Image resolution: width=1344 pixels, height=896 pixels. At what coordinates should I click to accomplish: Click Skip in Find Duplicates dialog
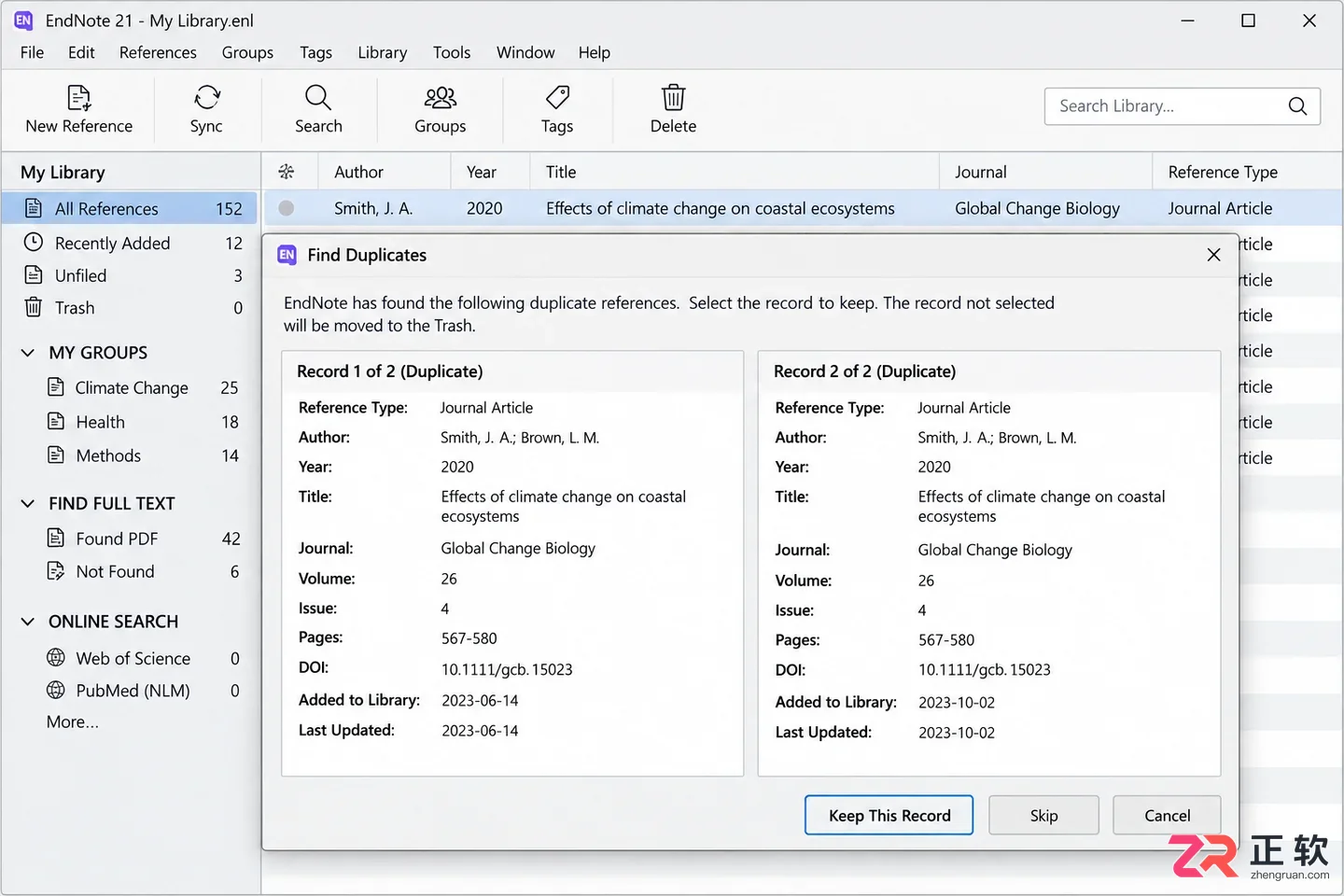coord(1043,816)
